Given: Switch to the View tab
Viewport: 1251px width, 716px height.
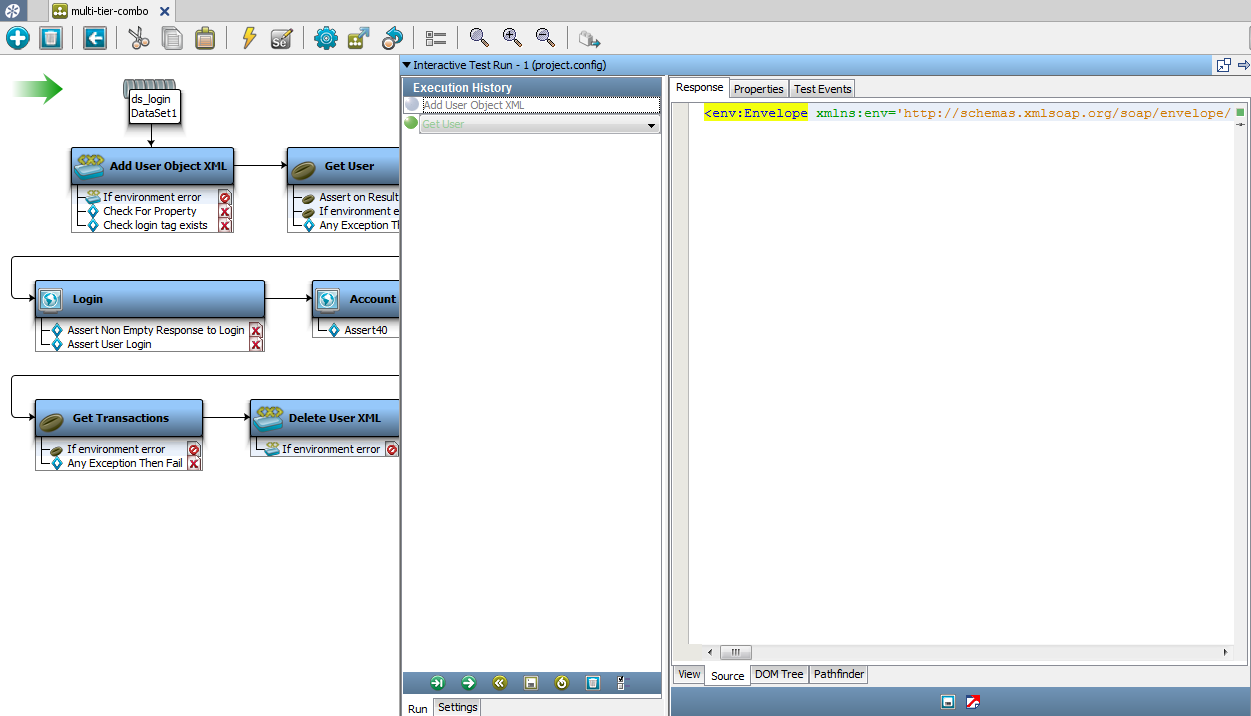Looking at the screenshot, I should (689, 675).
